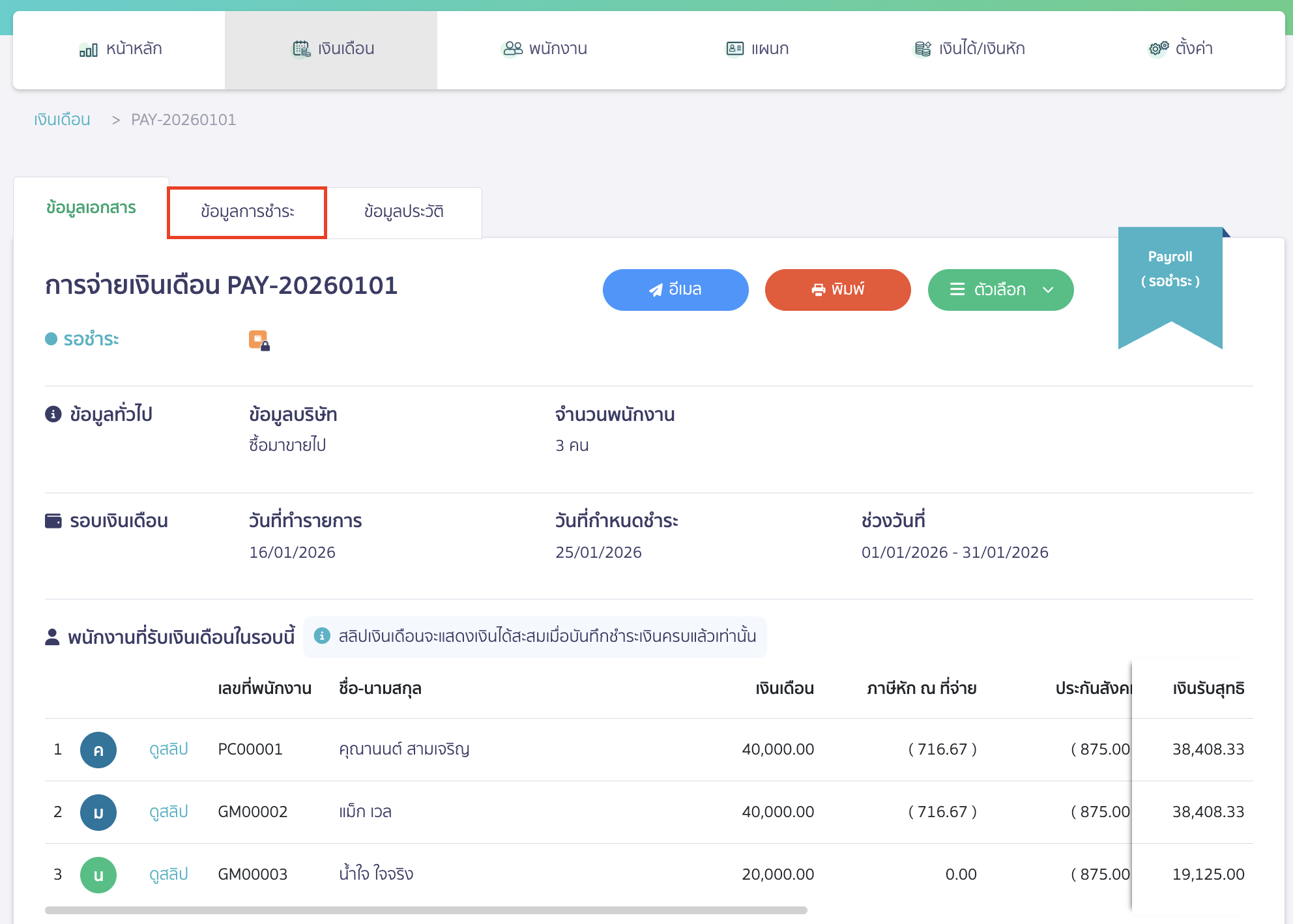Open ดูสลิป link for แม็ก เวล

pyautogui.click(x=168, y=812)
